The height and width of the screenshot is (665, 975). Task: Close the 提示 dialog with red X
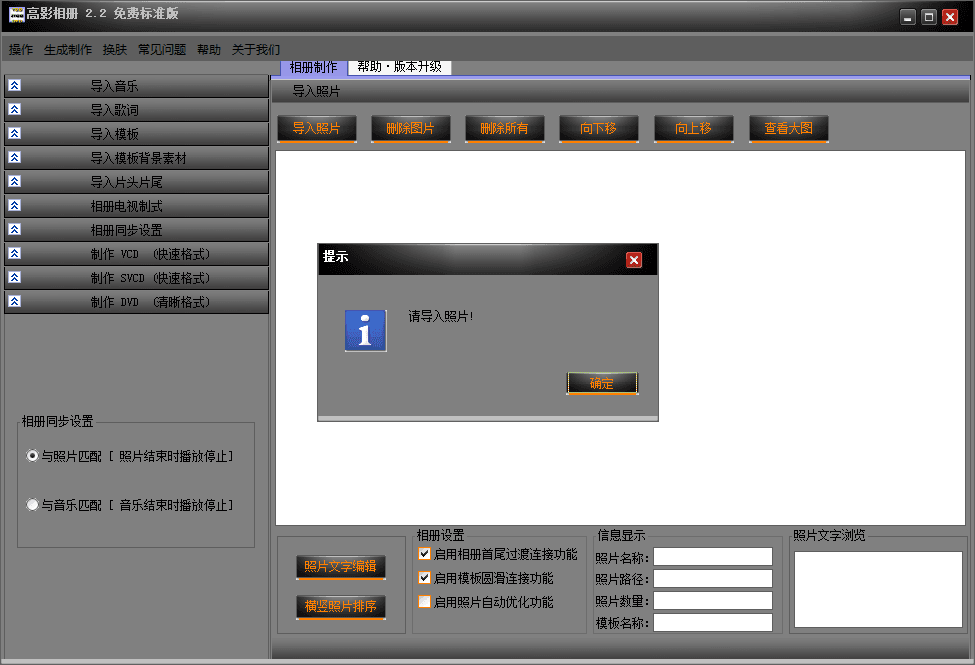(x=634, y=260)
